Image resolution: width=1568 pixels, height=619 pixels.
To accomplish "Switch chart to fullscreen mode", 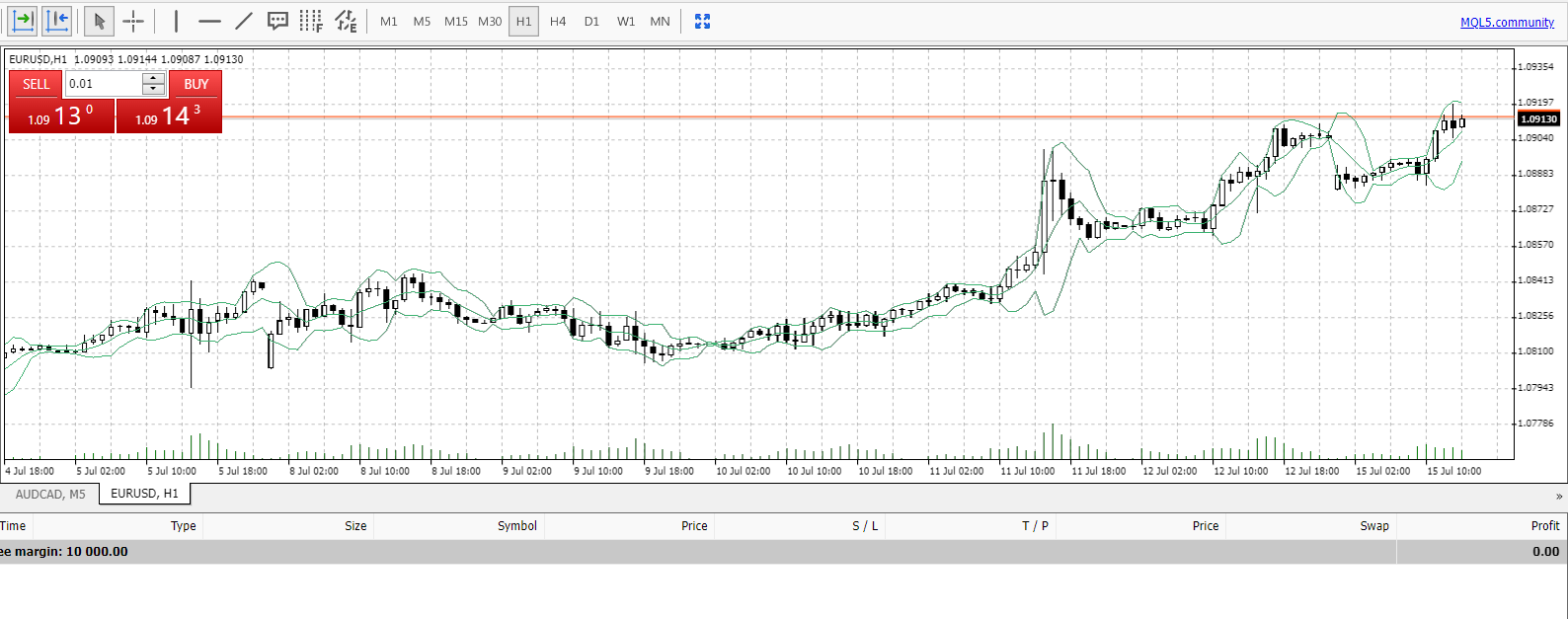I will pos(702,21).
